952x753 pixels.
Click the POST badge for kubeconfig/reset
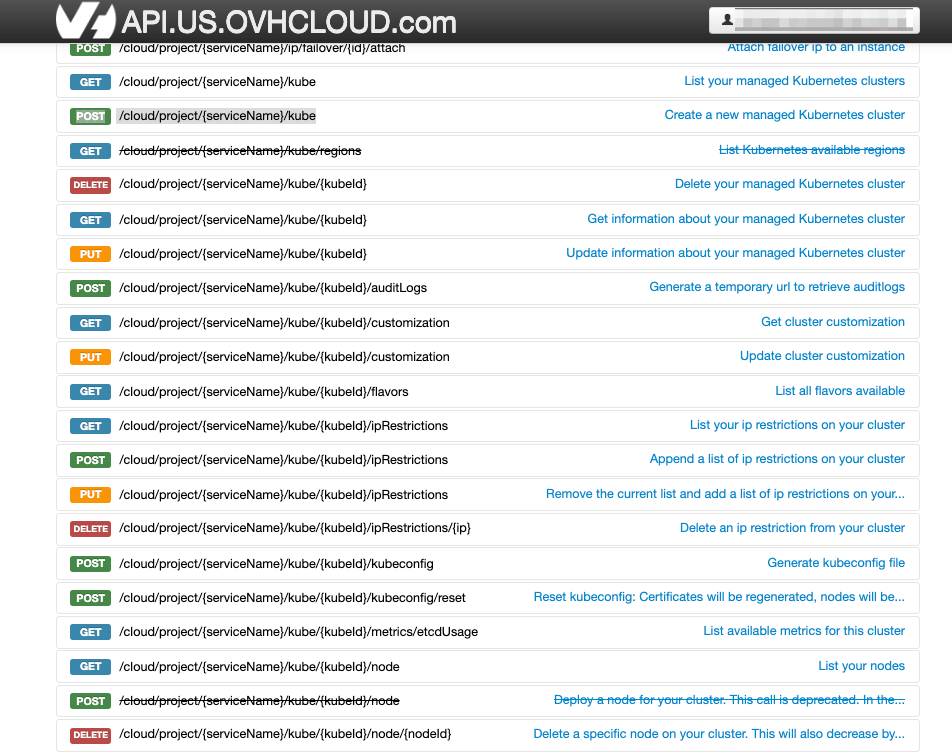pos(90,598)
